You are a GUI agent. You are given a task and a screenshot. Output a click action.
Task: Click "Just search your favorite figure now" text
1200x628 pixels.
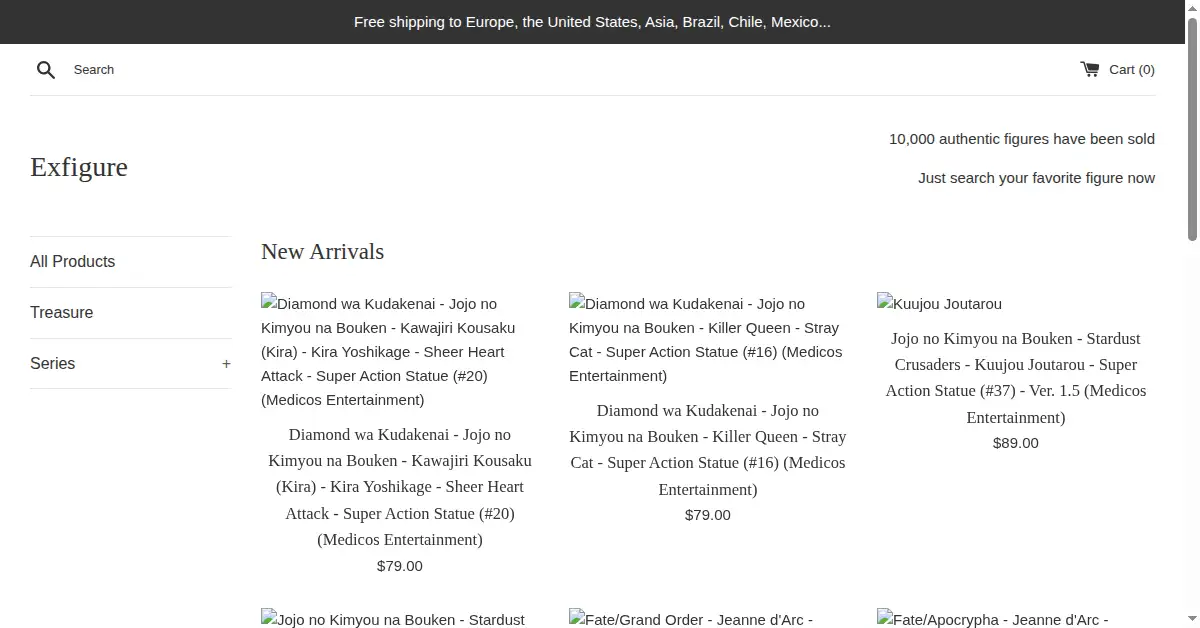pos(1036,178)
